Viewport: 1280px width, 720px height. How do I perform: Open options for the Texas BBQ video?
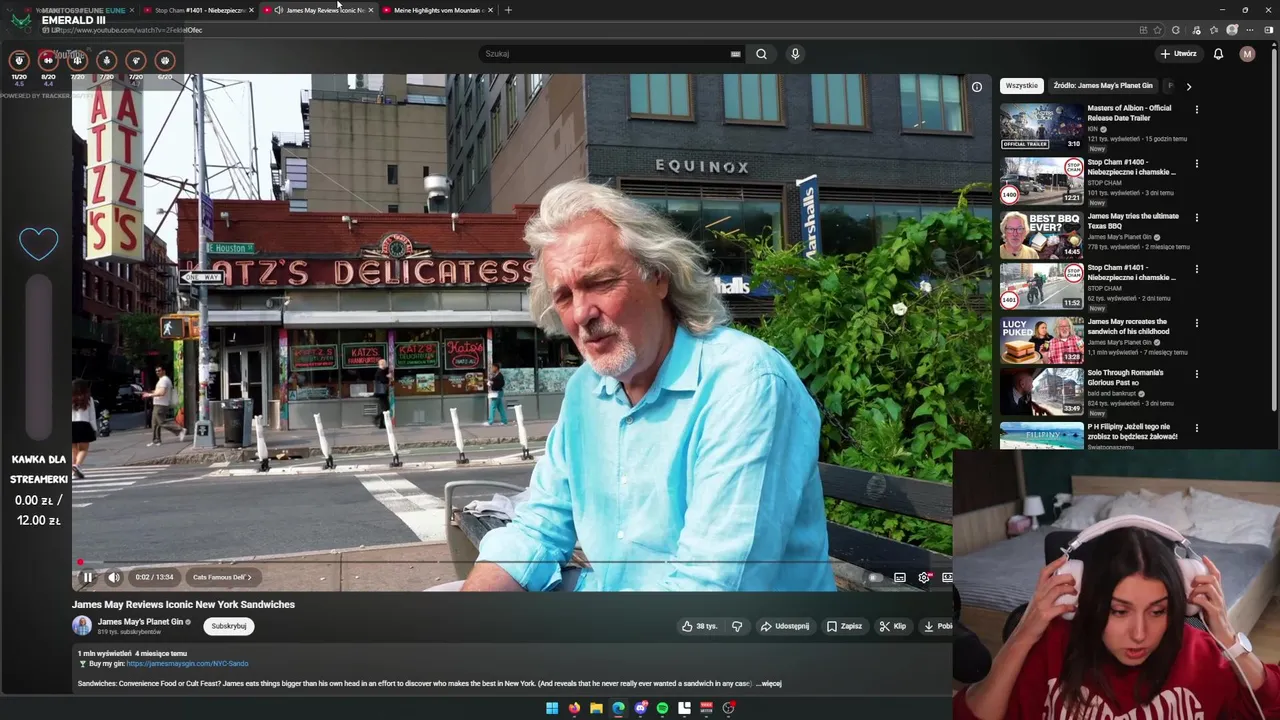point(1197,217)
